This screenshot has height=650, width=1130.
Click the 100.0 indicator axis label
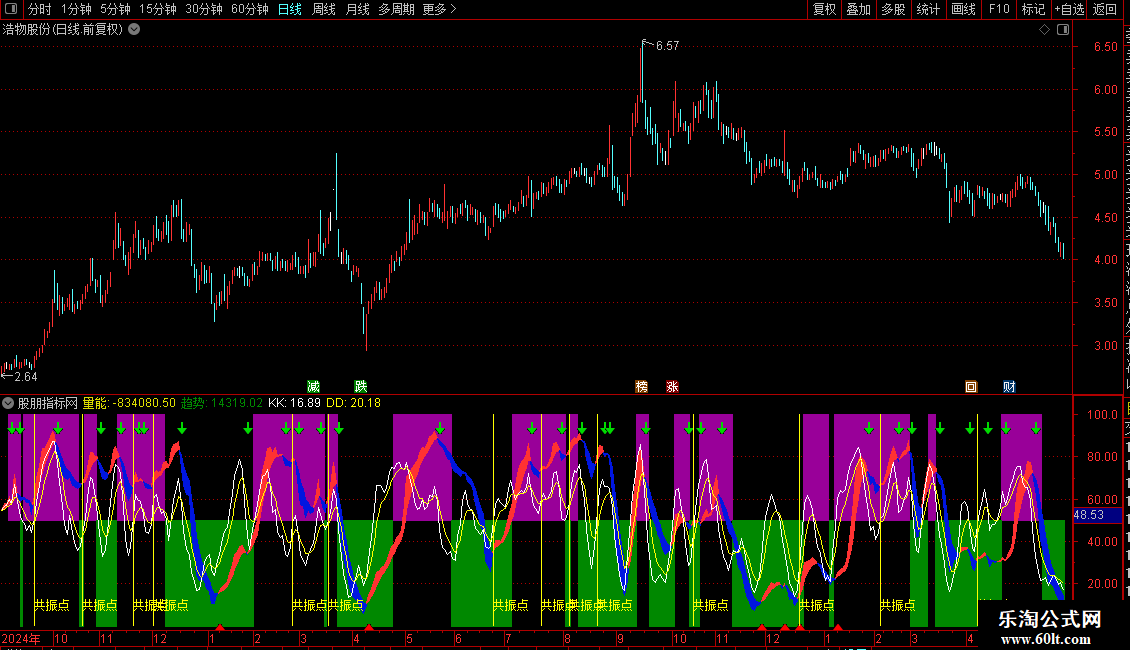click(x=1103, y=414)
